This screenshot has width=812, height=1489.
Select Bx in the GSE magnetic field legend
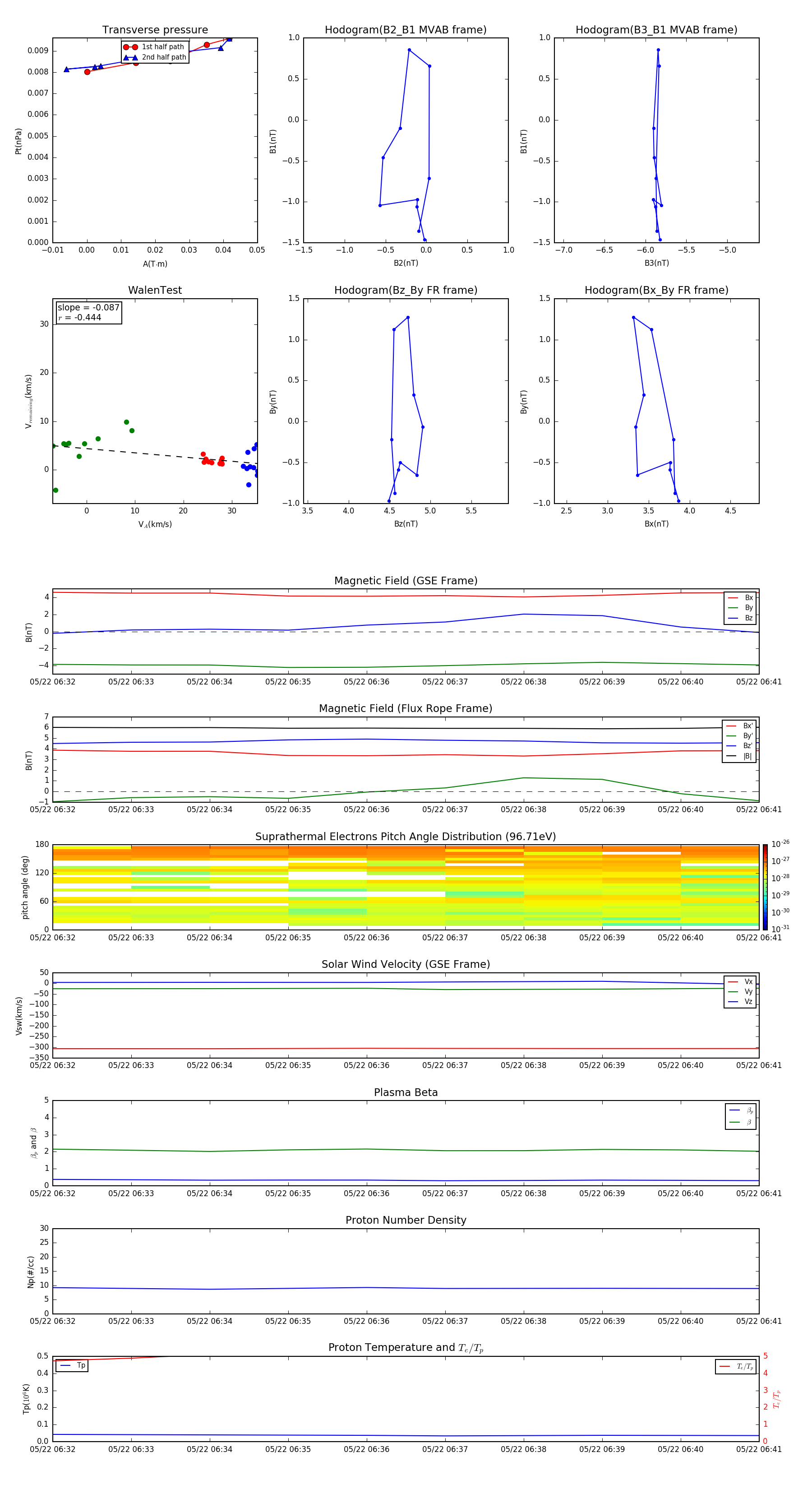coord(740,598)
